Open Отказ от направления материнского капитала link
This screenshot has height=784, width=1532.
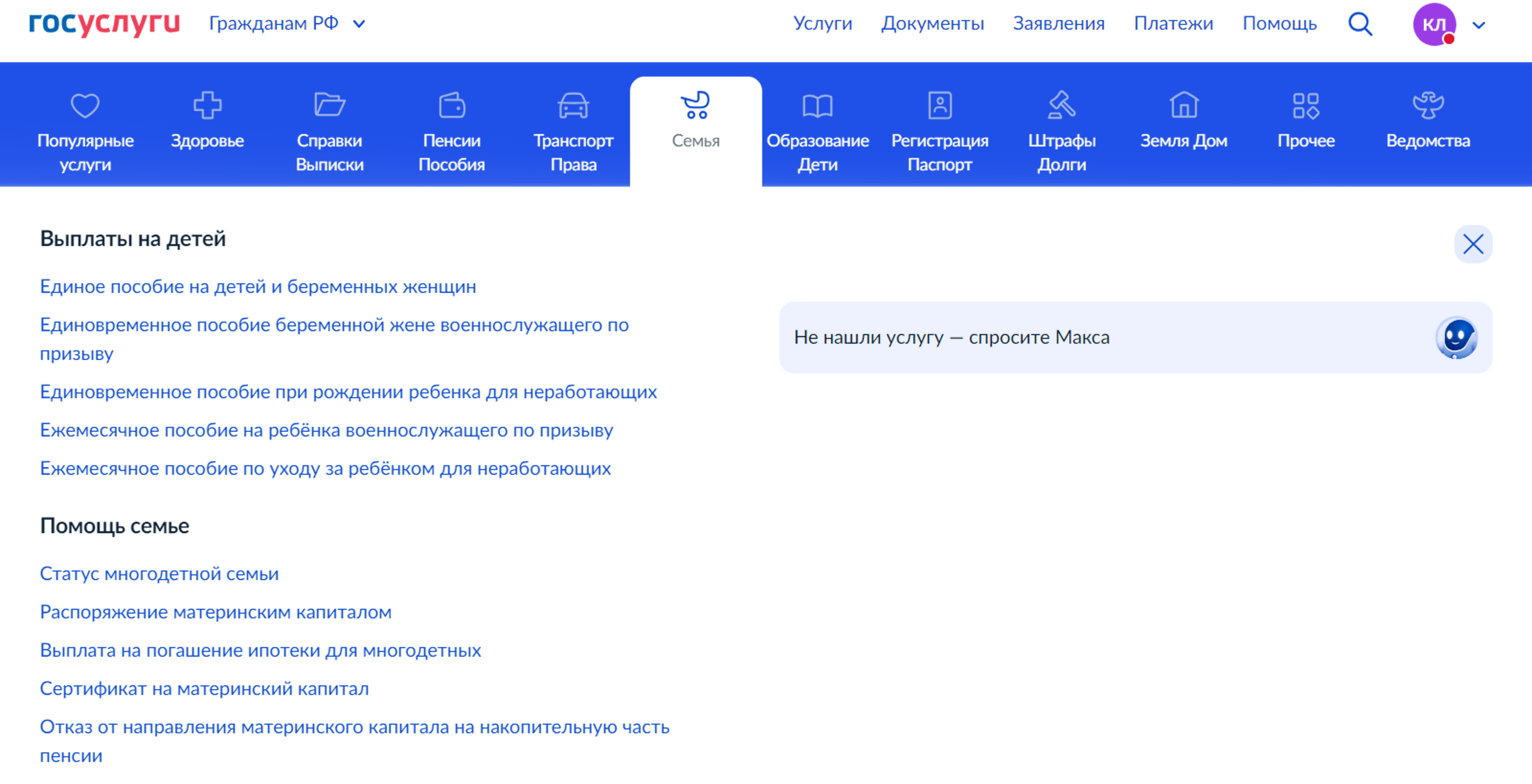pos(354,741)
